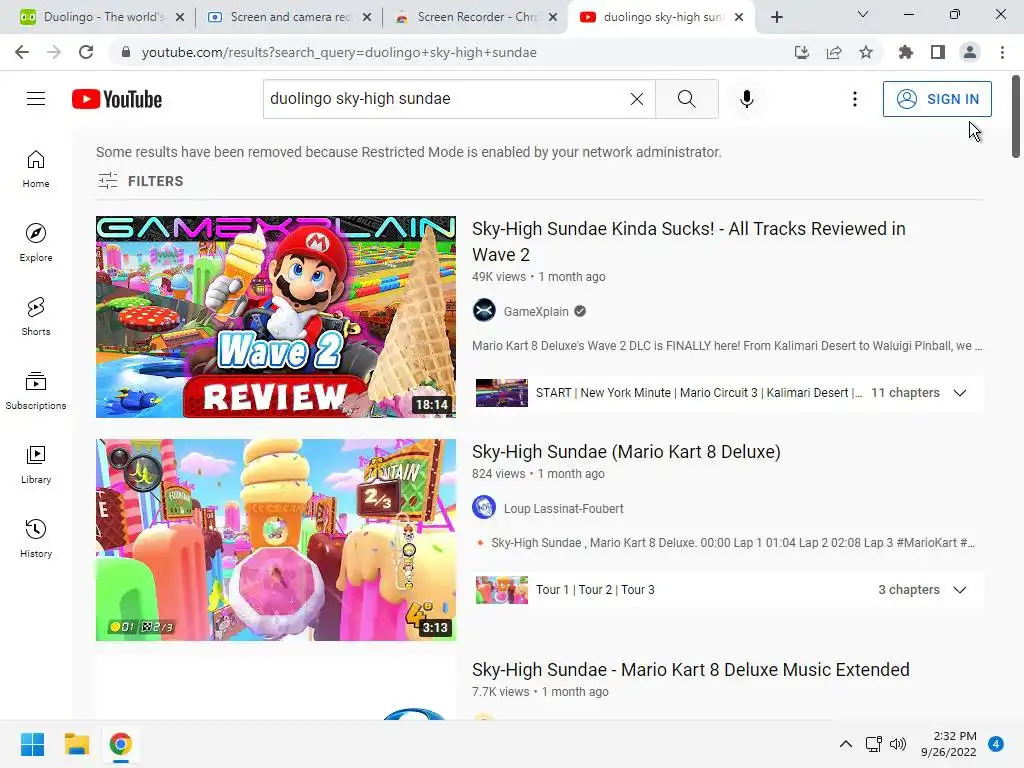1024x768 pixels.
Task: Open Explore in sidebar
Action: click(36, 243)
